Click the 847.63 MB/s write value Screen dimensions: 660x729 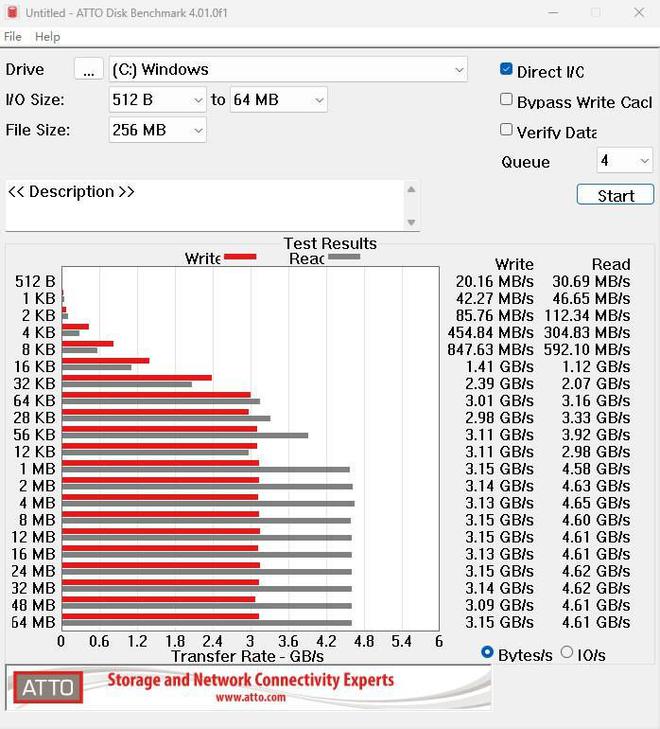coord(490,350)
